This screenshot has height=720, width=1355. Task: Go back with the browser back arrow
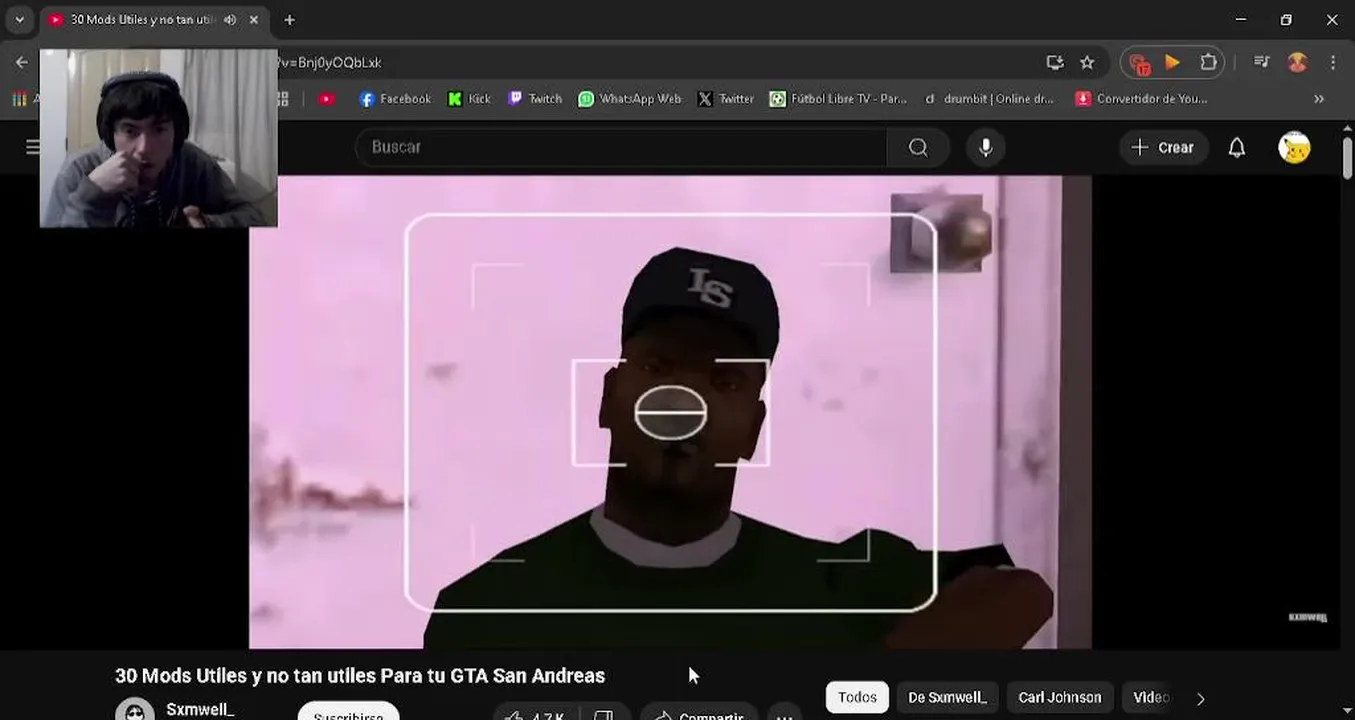click(x=22, y=62)
